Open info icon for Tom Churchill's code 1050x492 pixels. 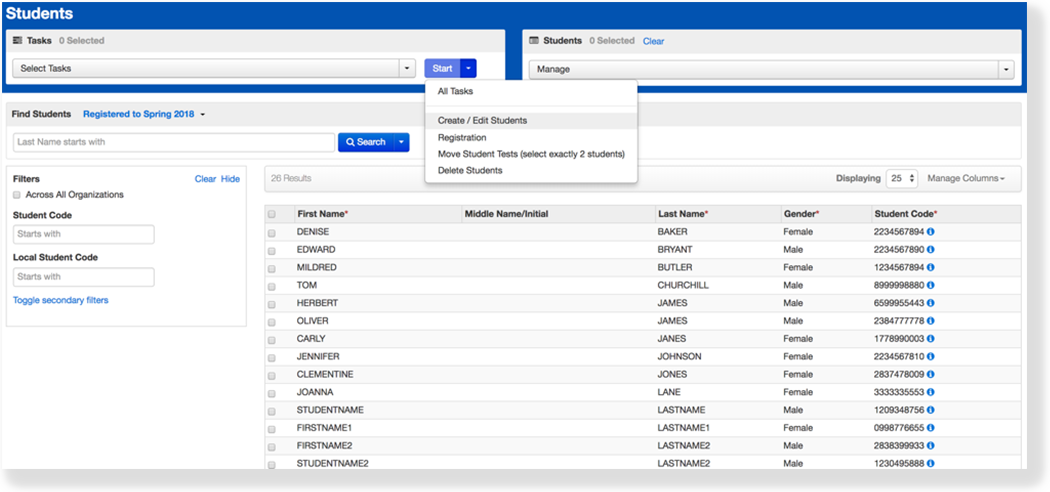click(932, 285)
